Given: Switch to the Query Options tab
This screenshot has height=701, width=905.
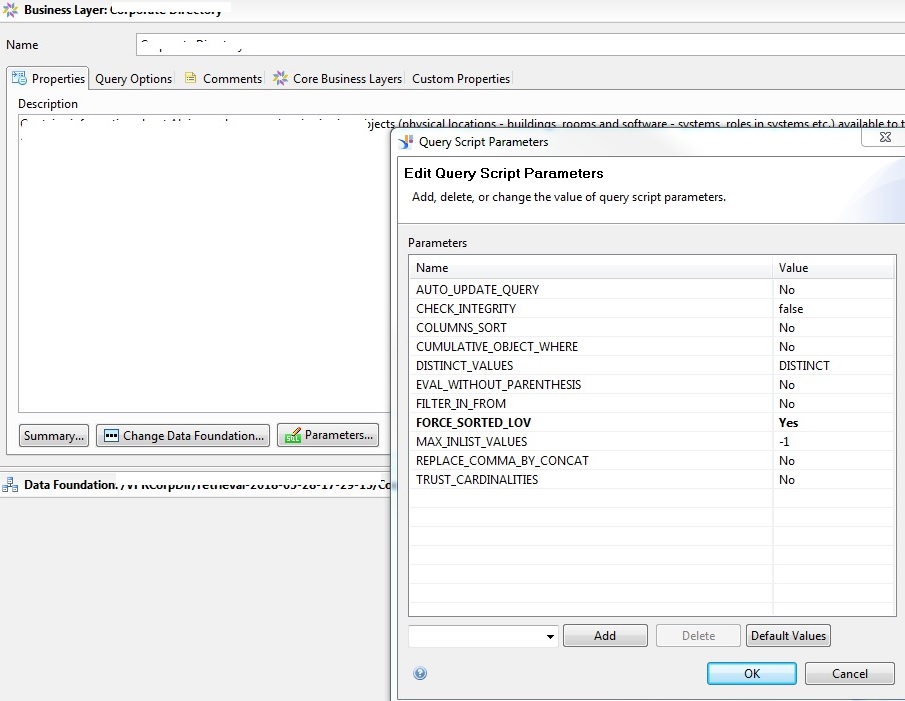Looking at the screenshot, I should tap(133, 78).
